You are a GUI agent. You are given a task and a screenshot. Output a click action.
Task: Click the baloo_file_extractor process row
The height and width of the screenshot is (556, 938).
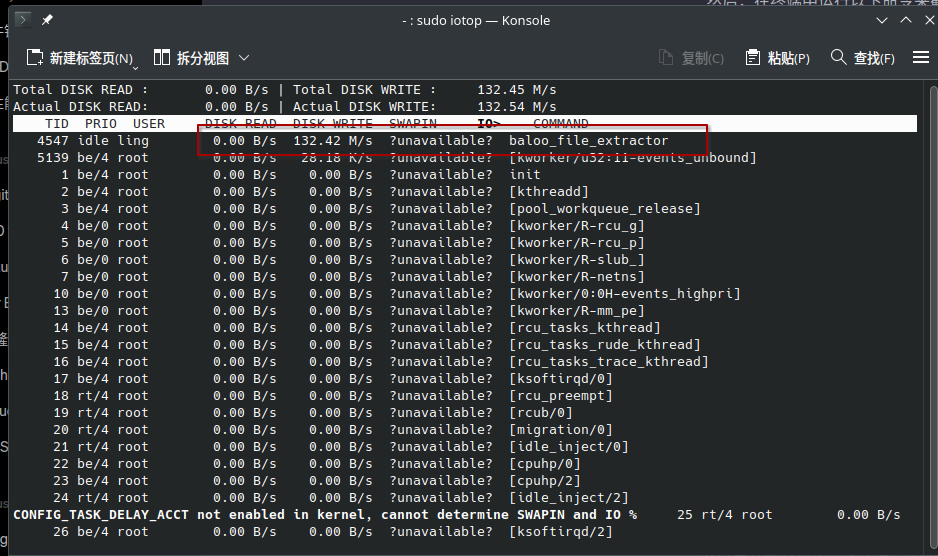coord(588,141)
